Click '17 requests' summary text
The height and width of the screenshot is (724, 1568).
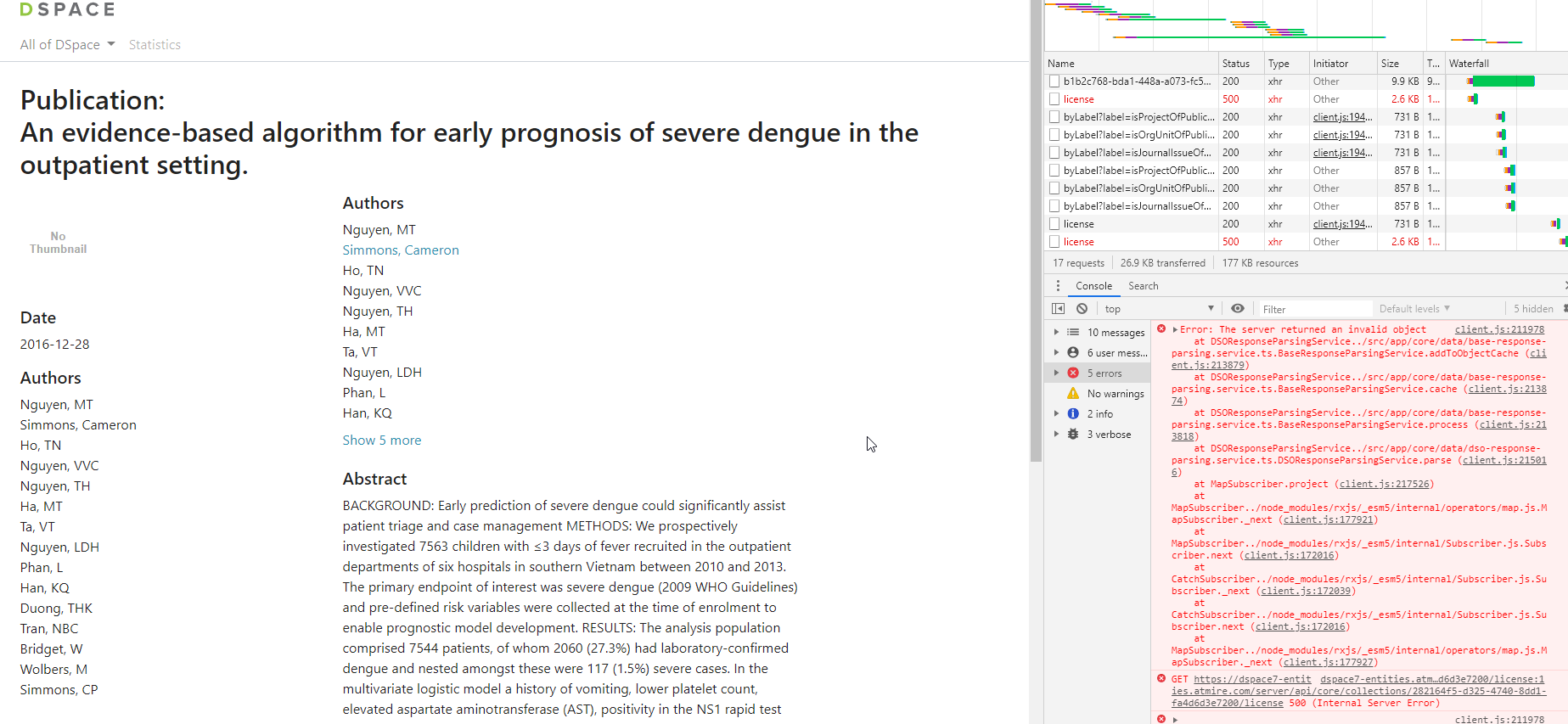click(x=1078, y=263)
